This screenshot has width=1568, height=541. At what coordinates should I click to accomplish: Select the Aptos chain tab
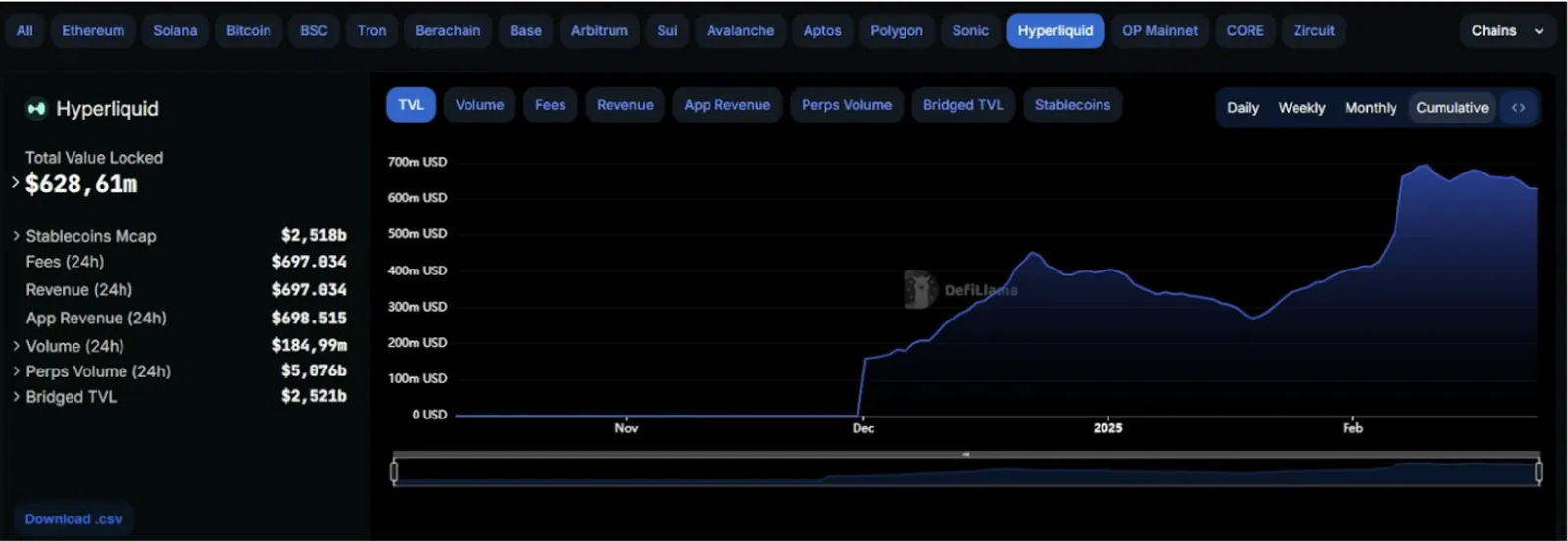tap(822, 31)
